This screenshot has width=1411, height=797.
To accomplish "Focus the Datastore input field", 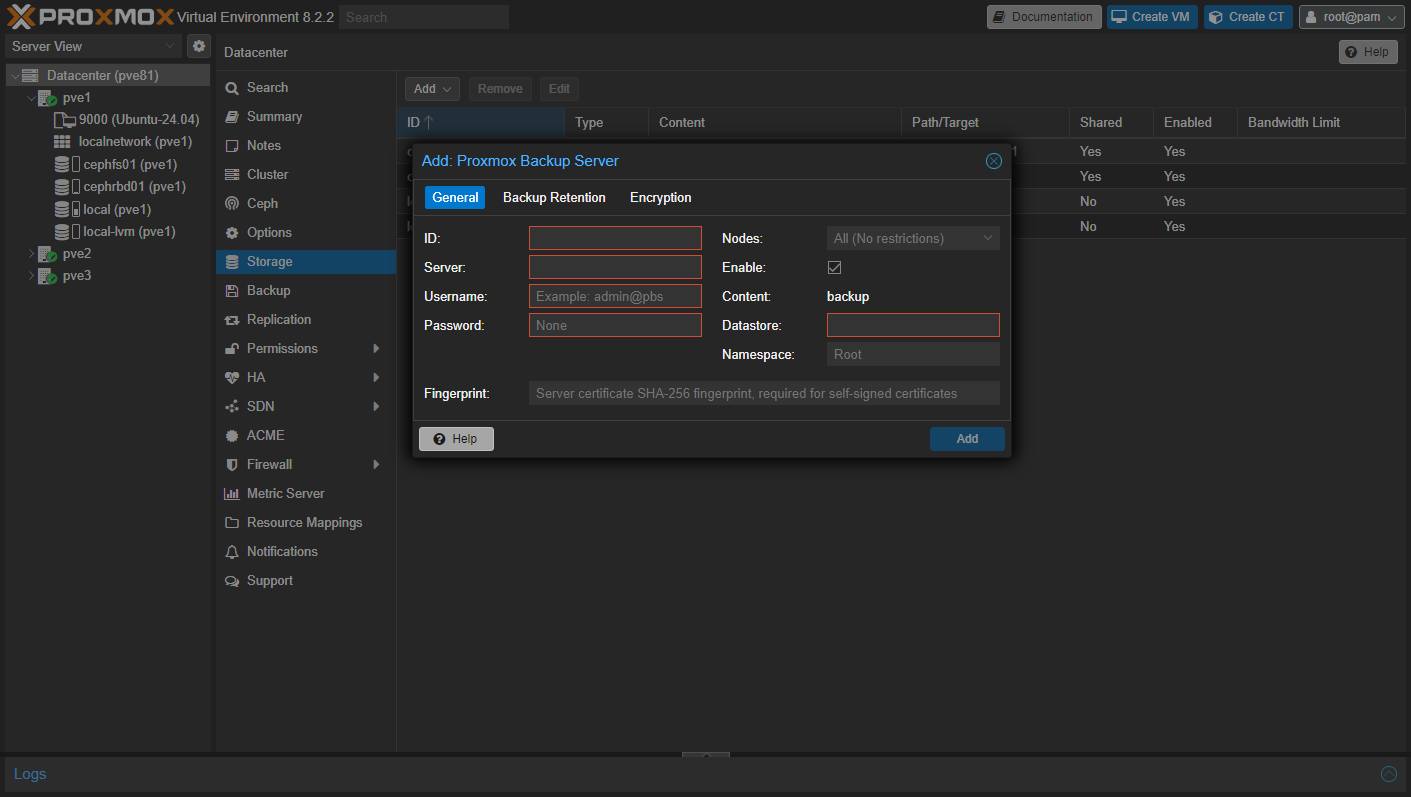I will 913,325.
